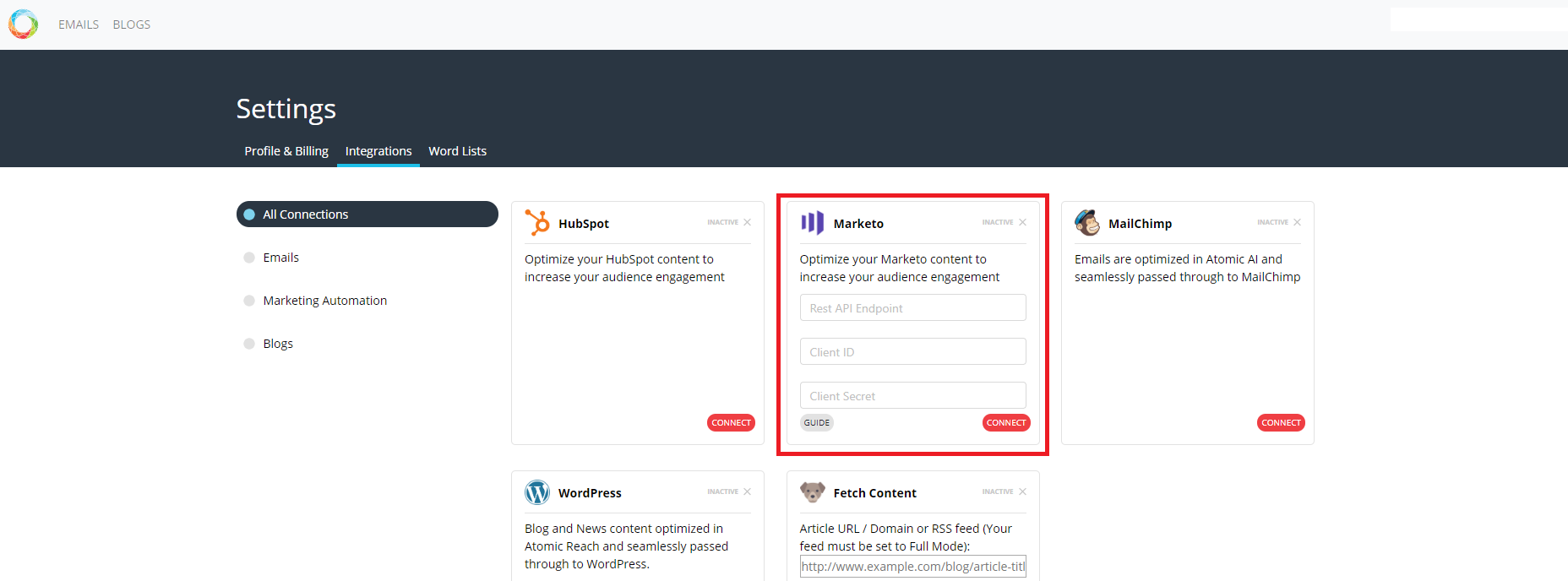The image size is (1568, 581).
Task: Click the Fetch Content card title
Action: click(x=874, y=493)
